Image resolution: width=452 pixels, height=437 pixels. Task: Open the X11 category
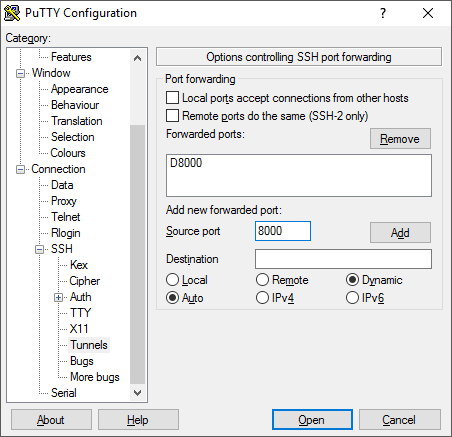[x=79, y=329]
